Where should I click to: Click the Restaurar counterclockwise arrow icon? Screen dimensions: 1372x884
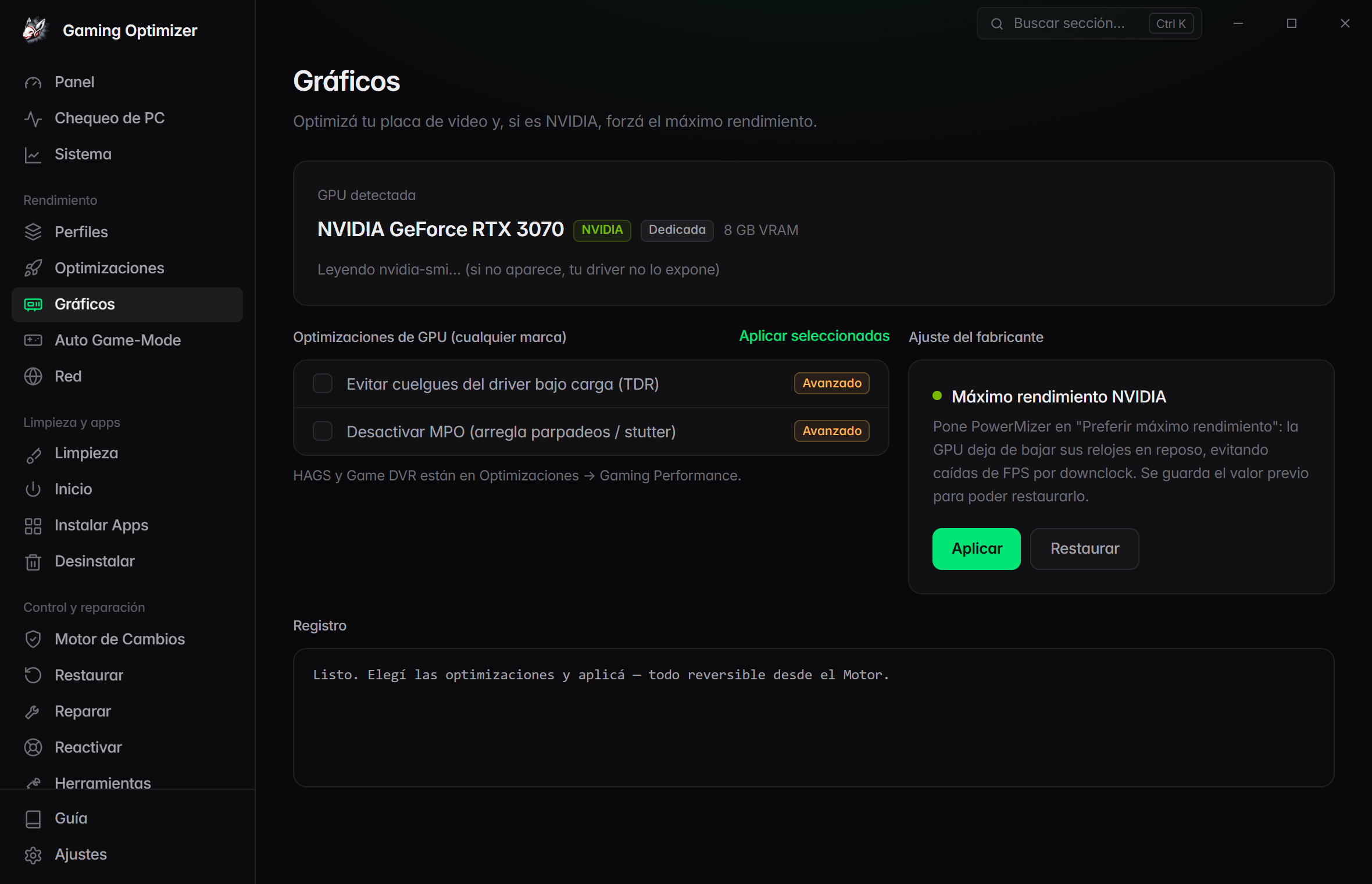(x=33, y=675)
